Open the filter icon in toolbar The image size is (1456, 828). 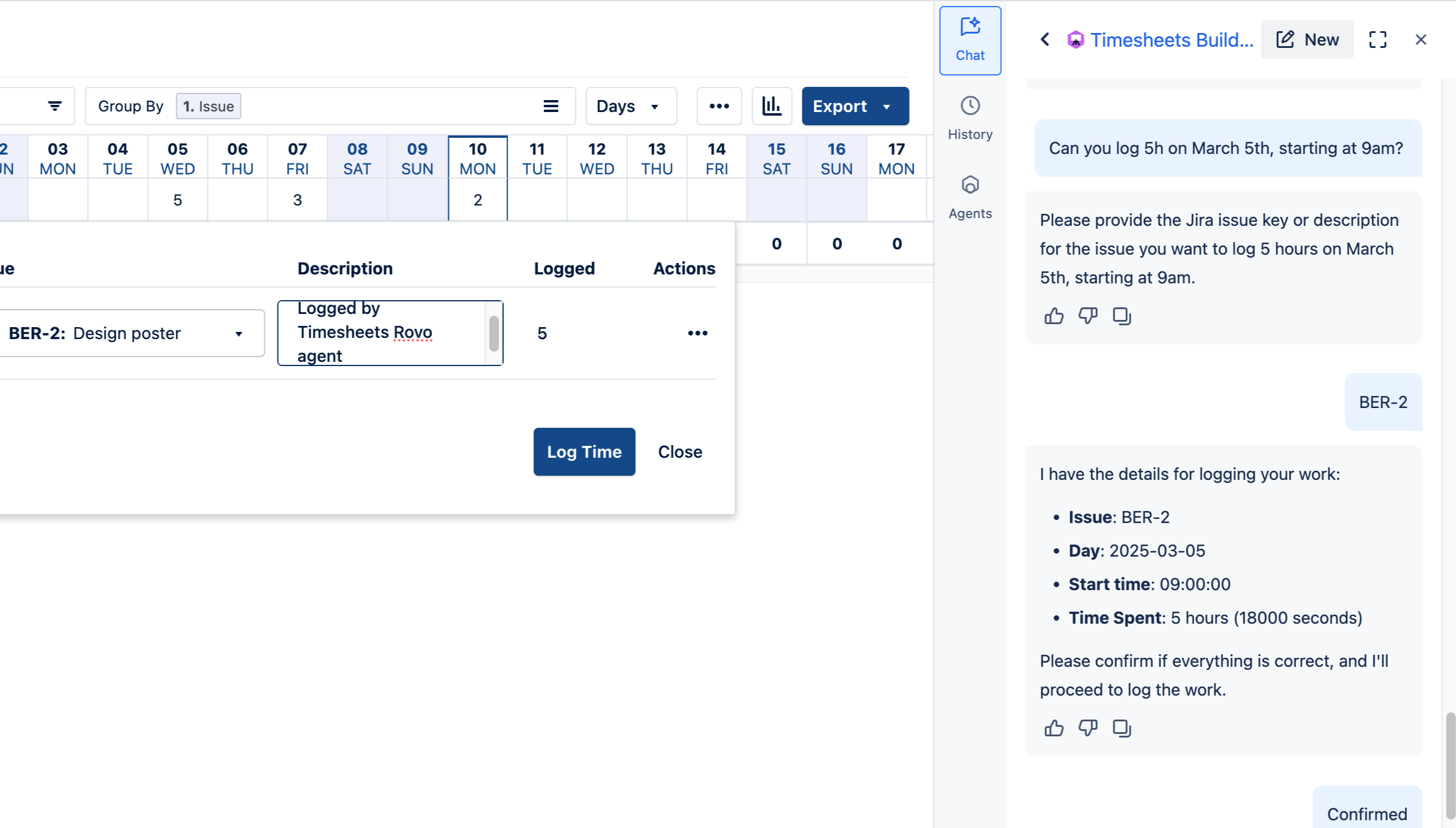click(55, 106)
